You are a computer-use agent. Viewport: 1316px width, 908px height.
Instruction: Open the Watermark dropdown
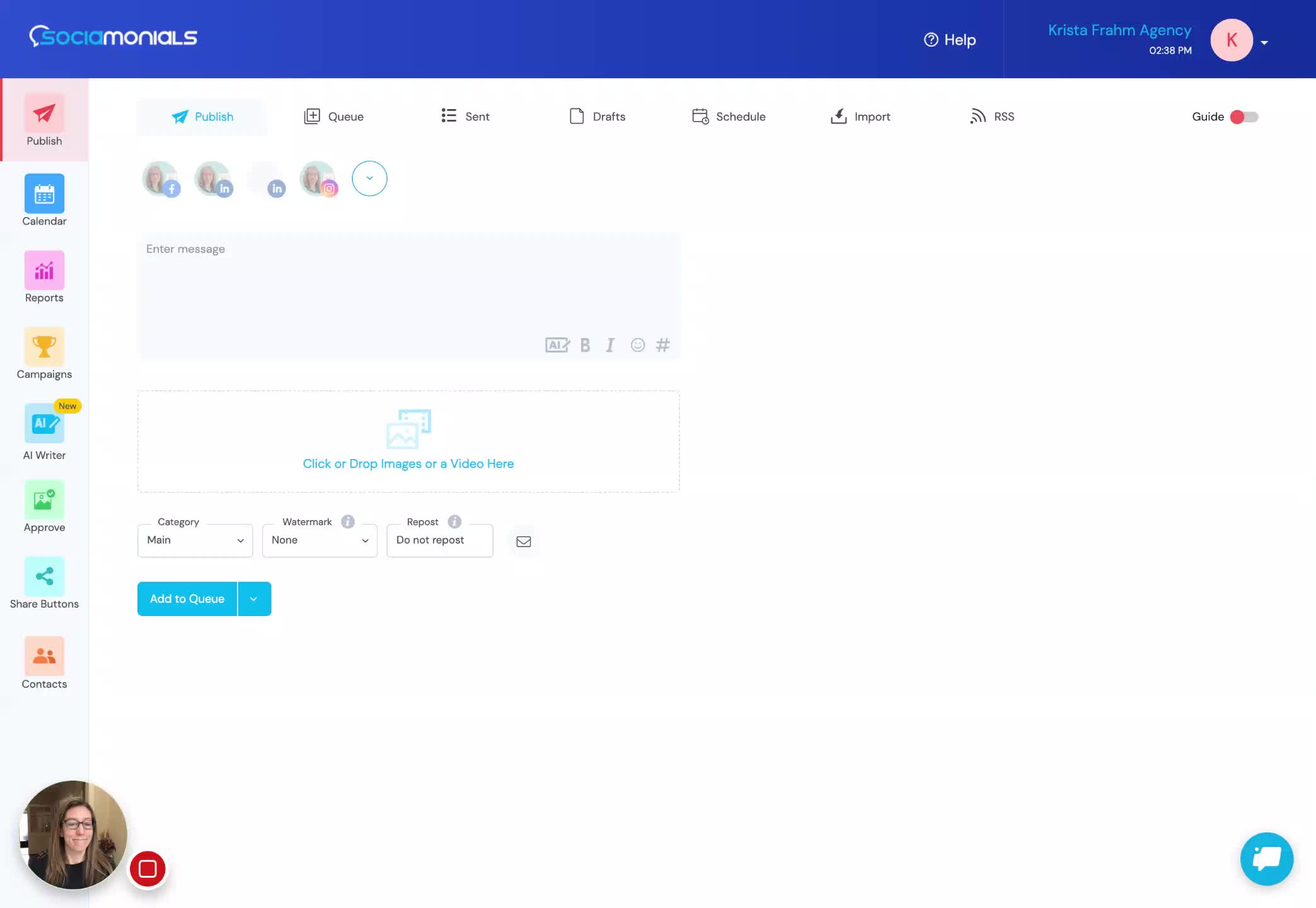pos(320,540)
